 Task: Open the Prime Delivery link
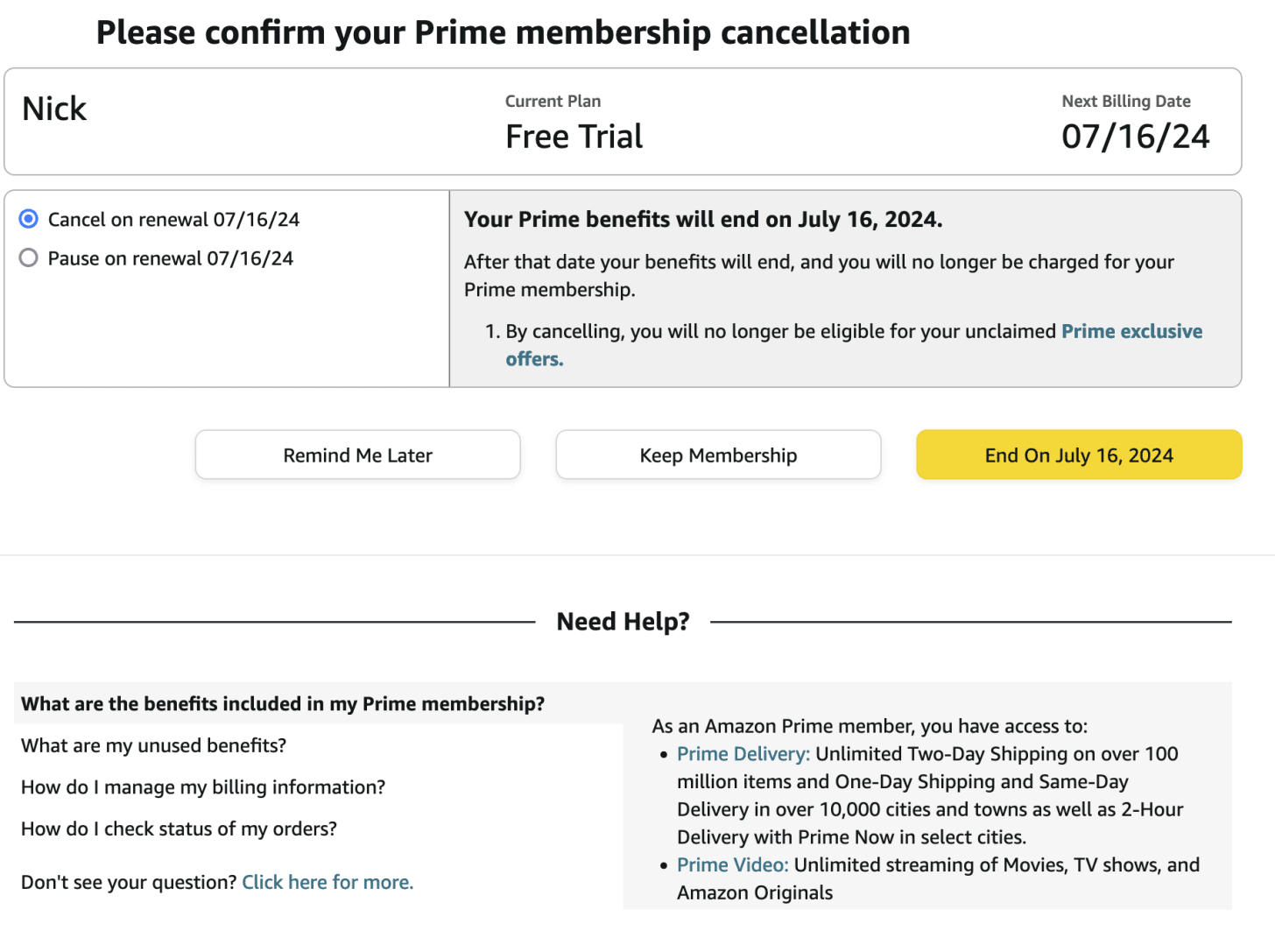click(x=743, y=754)
